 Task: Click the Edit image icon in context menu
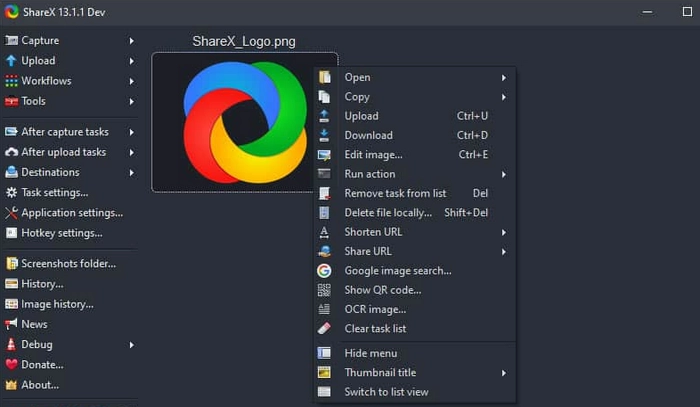click(324, 155)
